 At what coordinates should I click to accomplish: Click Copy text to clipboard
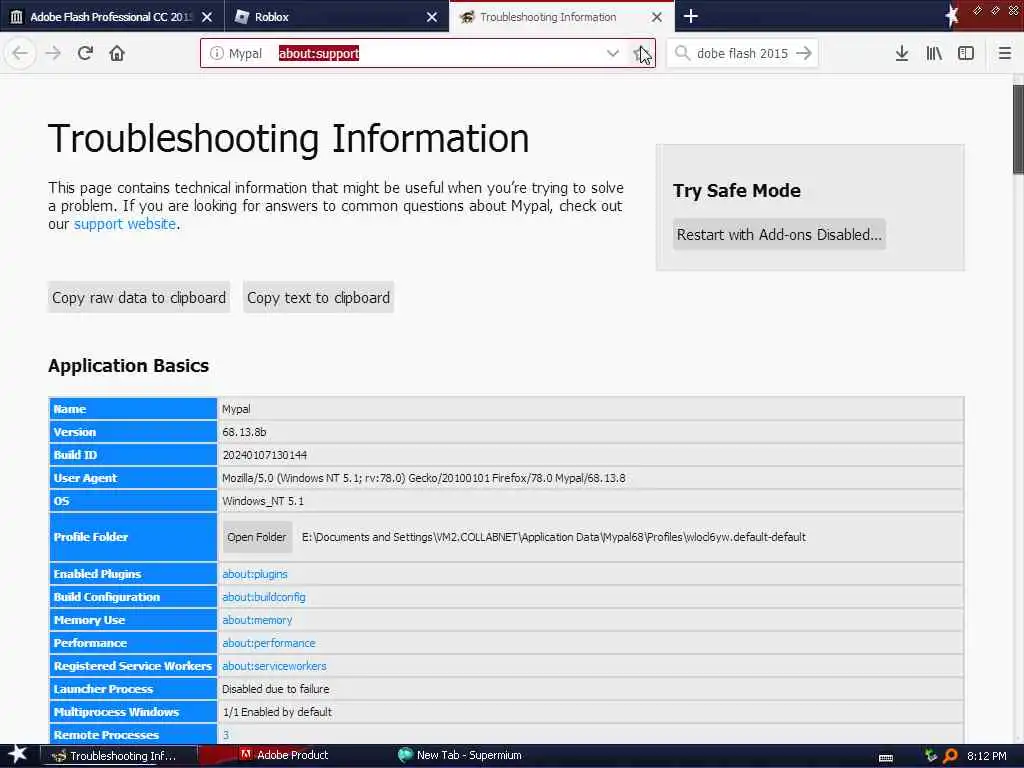pyautogui.click(x=318, y=298)
